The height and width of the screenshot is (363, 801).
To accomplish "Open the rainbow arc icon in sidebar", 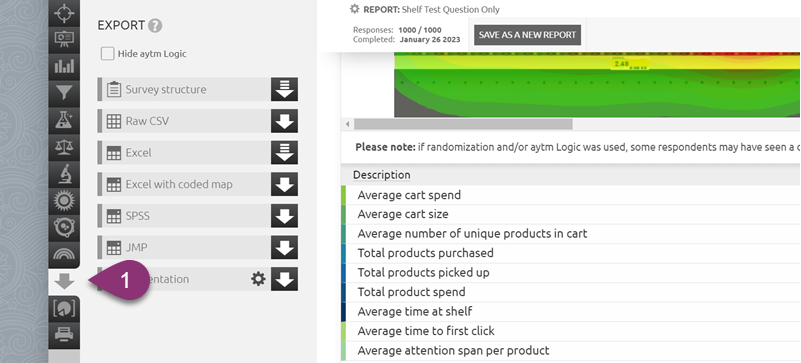I will (x=64, y=255).
